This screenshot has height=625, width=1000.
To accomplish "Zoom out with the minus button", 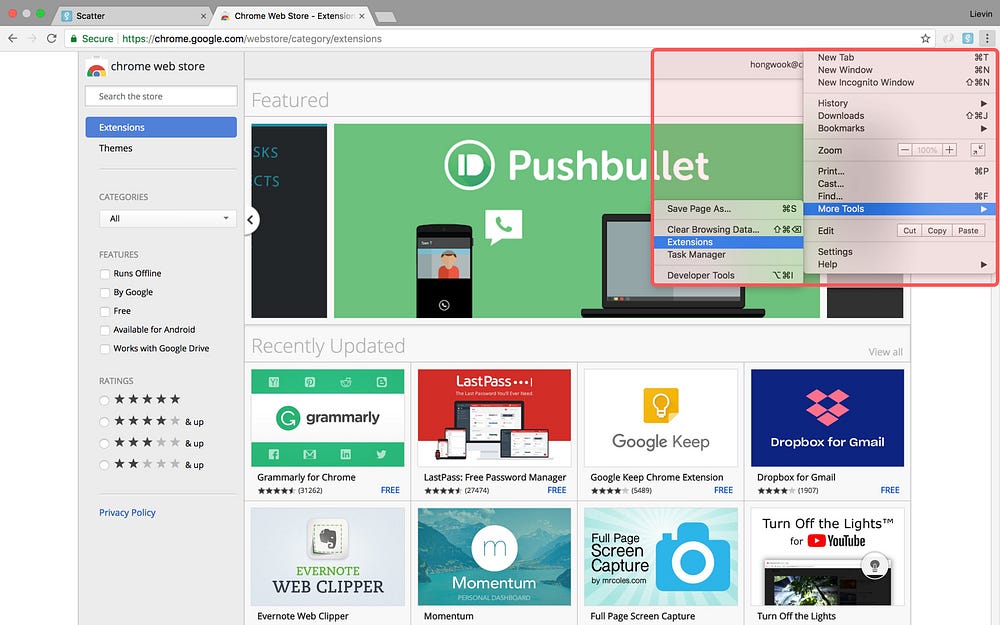I will [x=904, y=150].
